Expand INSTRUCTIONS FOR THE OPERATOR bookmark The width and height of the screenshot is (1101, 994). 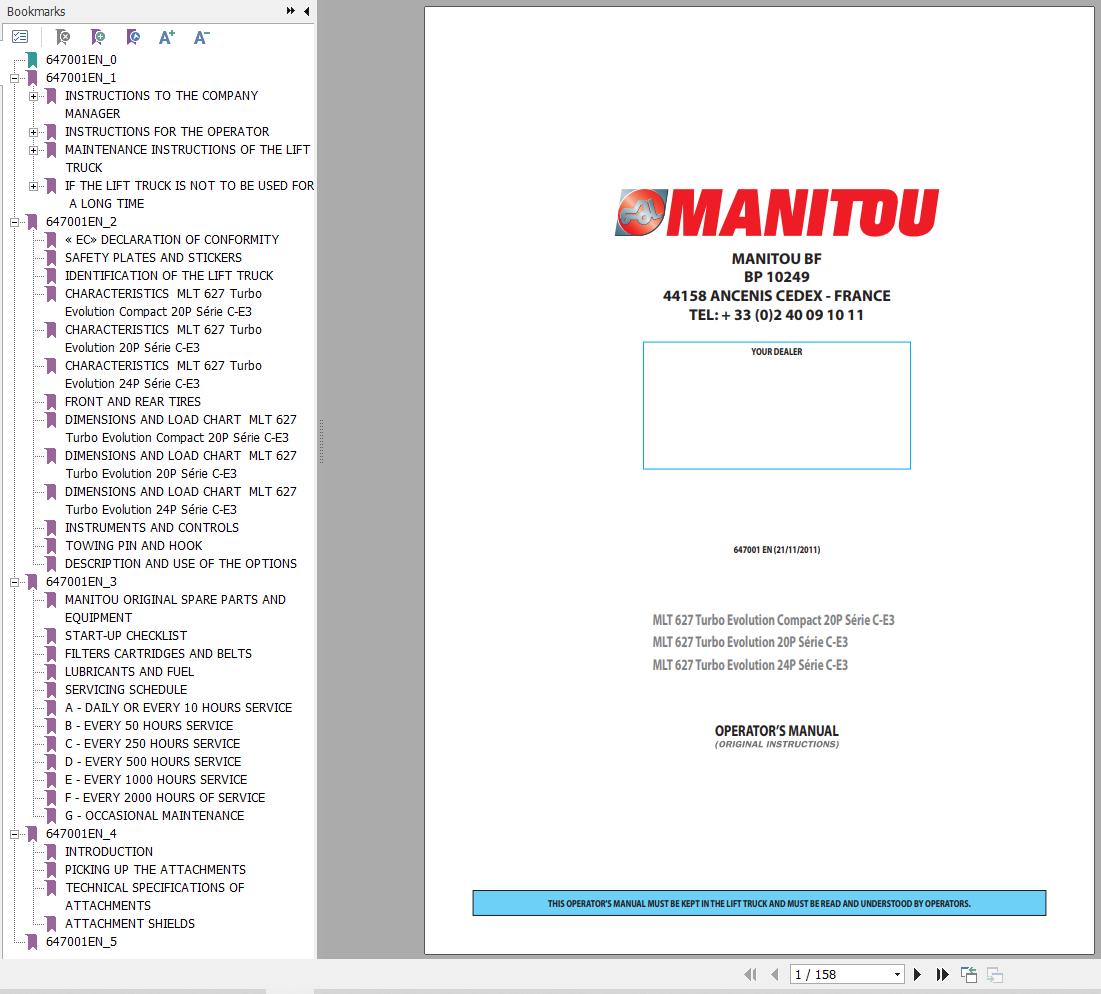(35, 131)
